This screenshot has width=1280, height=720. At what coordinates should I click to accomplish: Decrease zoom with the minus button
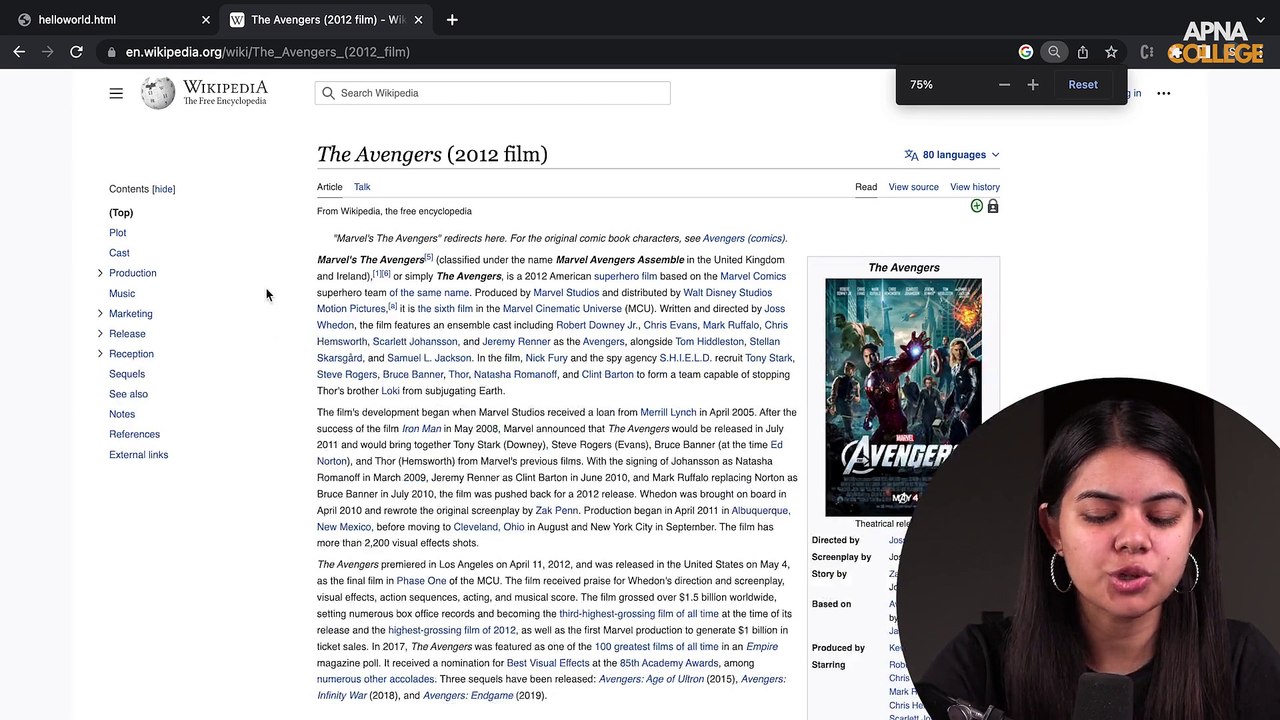point(1004,85)
